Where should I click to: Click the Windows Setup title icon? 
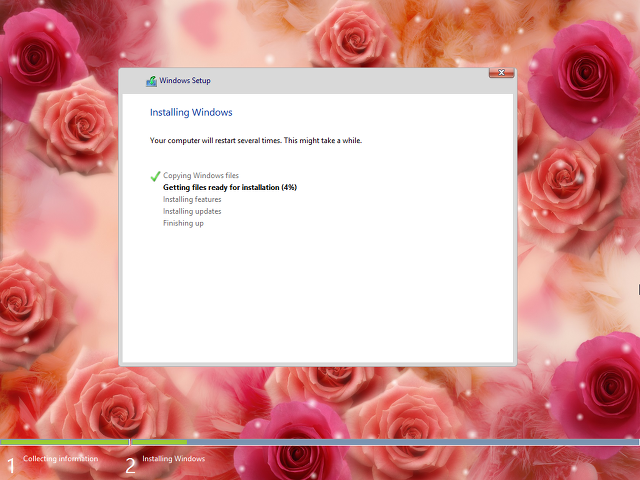pos(151,81)
